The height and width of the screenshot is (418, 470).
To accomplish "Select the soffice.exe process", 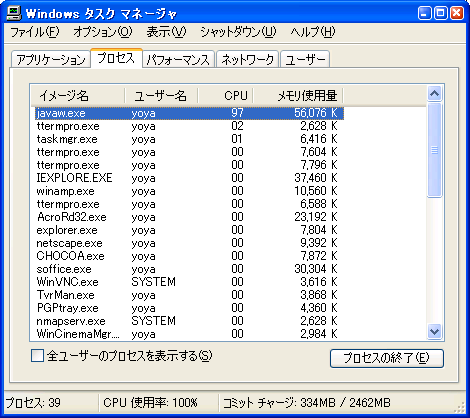I will [x=189, y=269].
